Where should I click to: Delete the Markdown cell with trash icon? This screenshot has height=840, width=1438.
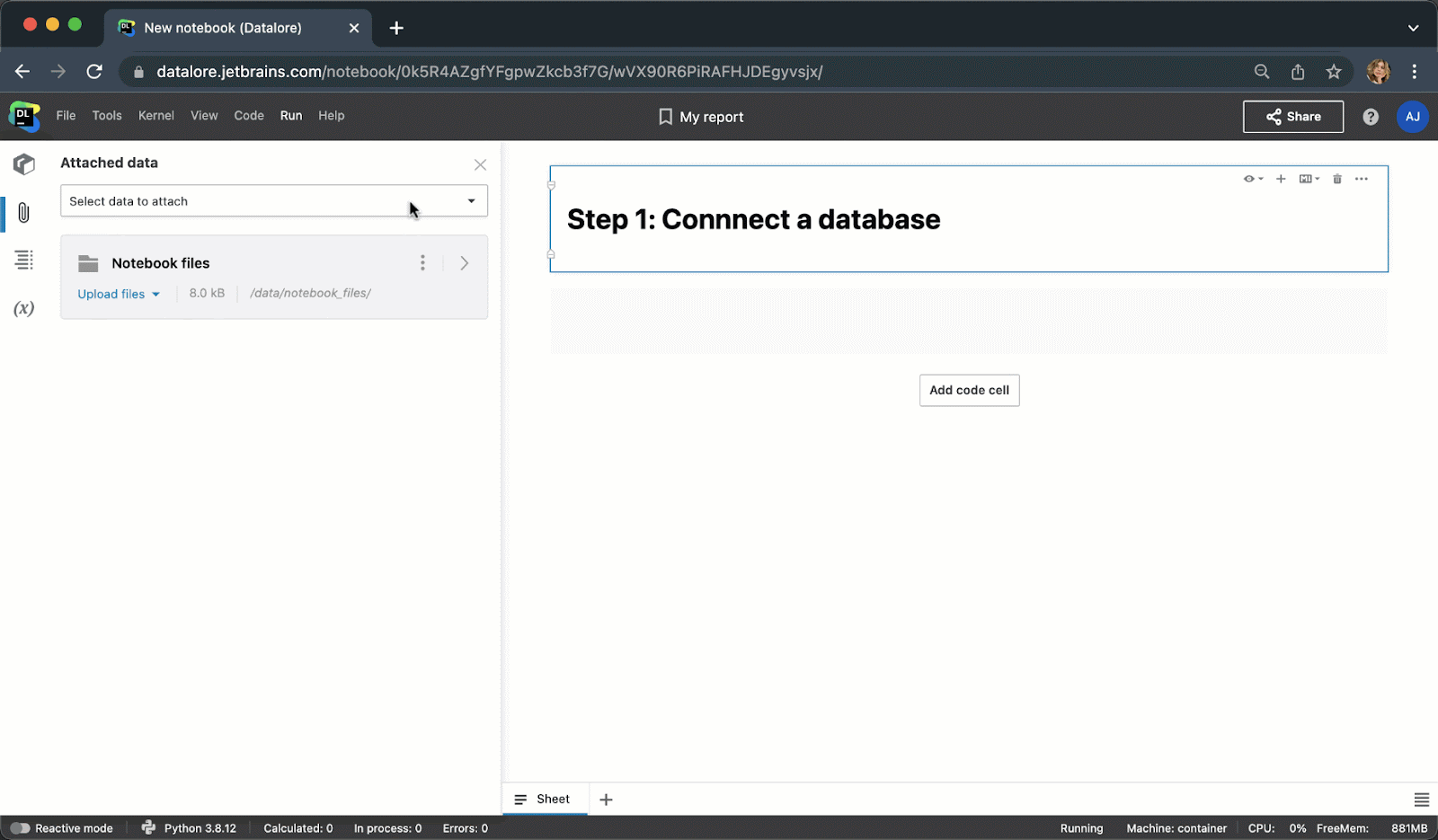pos(1336,178)
